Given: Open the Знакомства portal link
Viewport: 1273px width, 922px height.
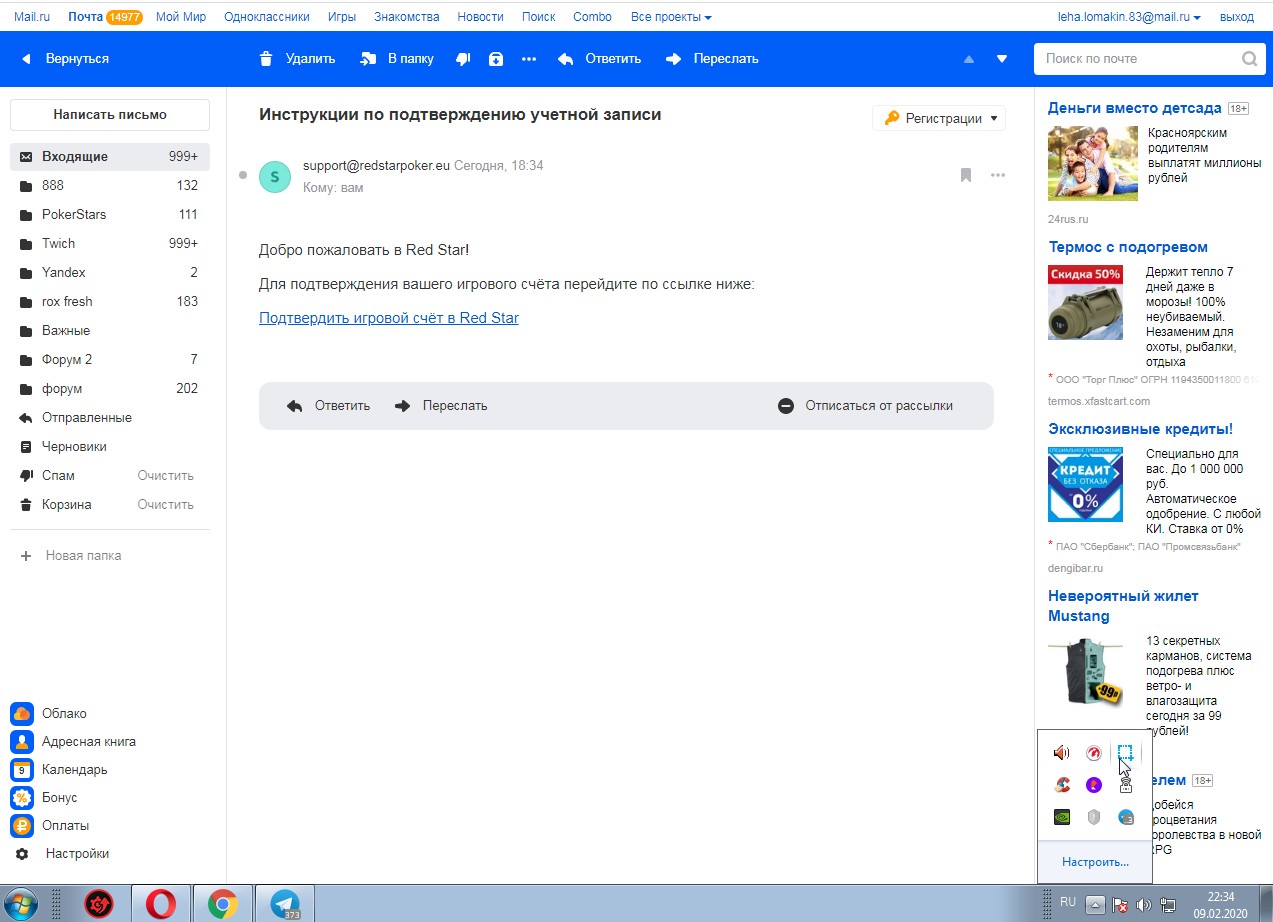Looking at the screenshot, I should click(x=407, y=17).
